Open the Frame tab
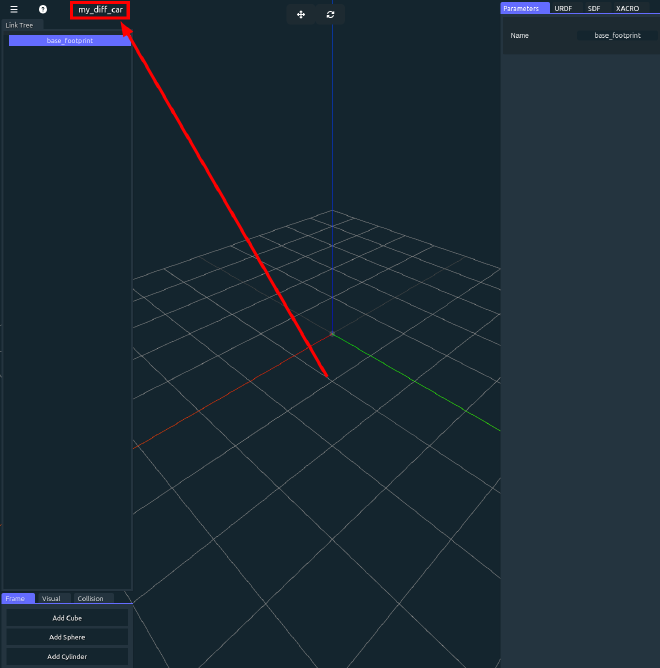The width and height of the screenshot is (660, 668). coord(18,598)
